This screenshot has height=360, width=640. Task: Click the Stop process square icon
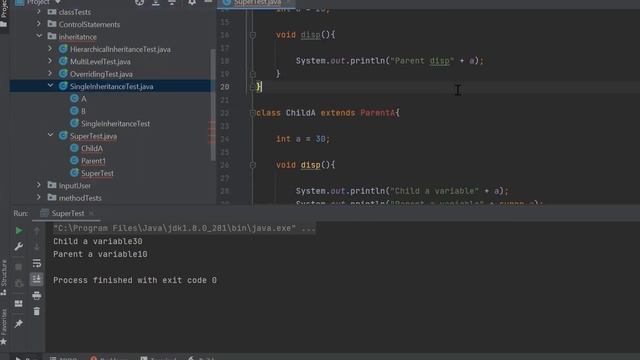point(19,267)
